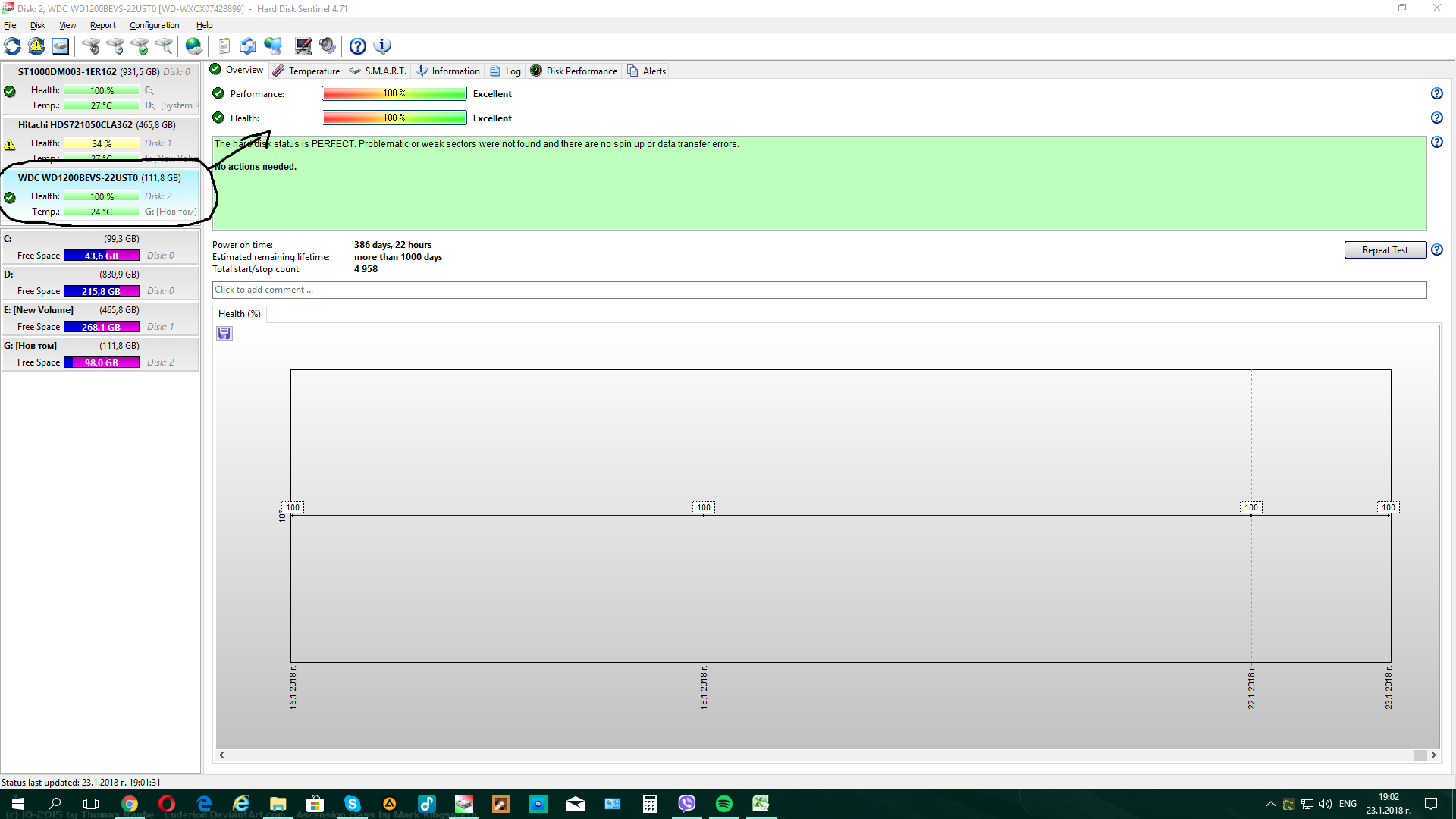Click the globe and monitor network icon

[273, 46]
